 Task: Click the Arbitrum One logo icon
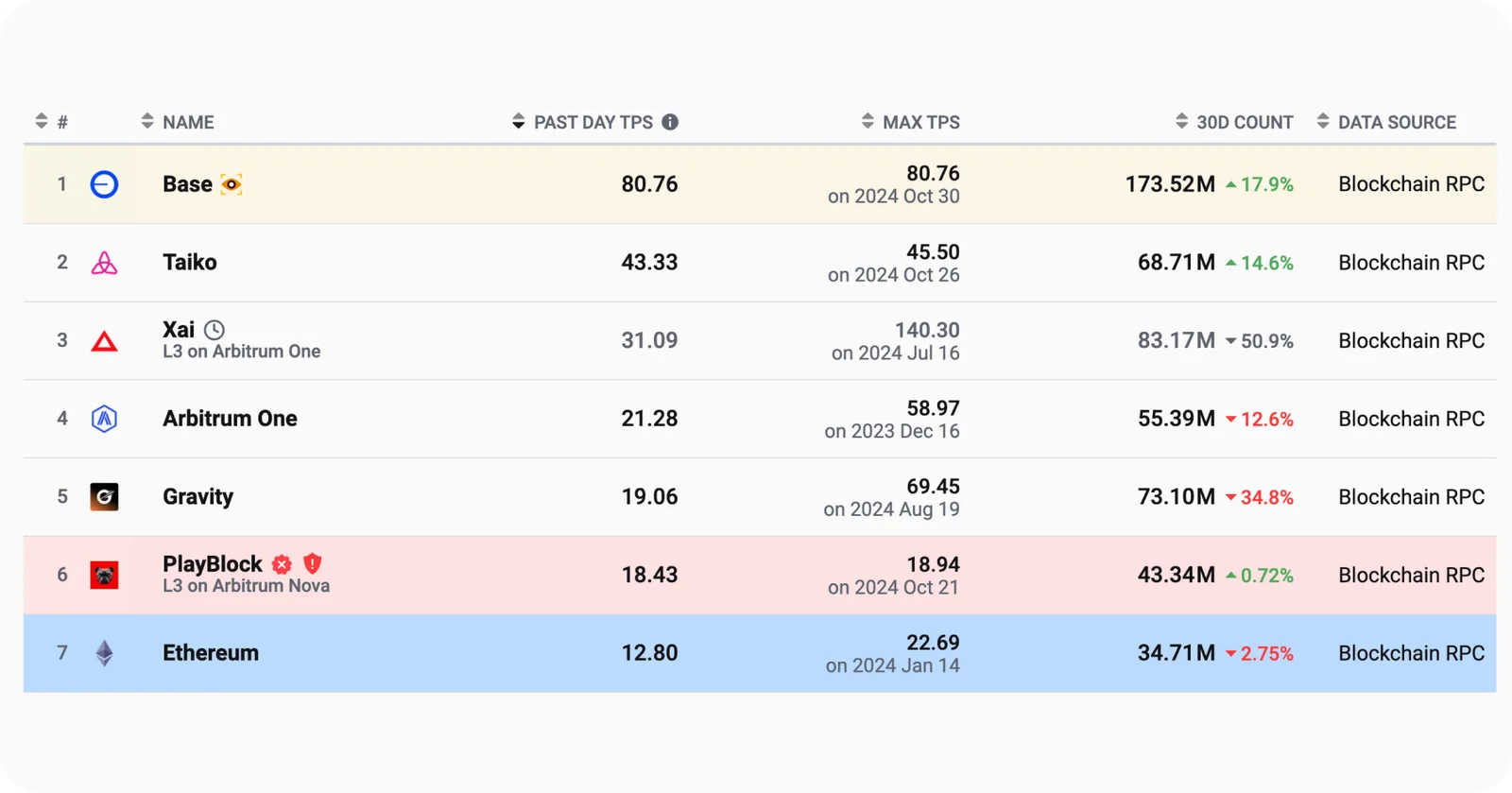(104, 419)
